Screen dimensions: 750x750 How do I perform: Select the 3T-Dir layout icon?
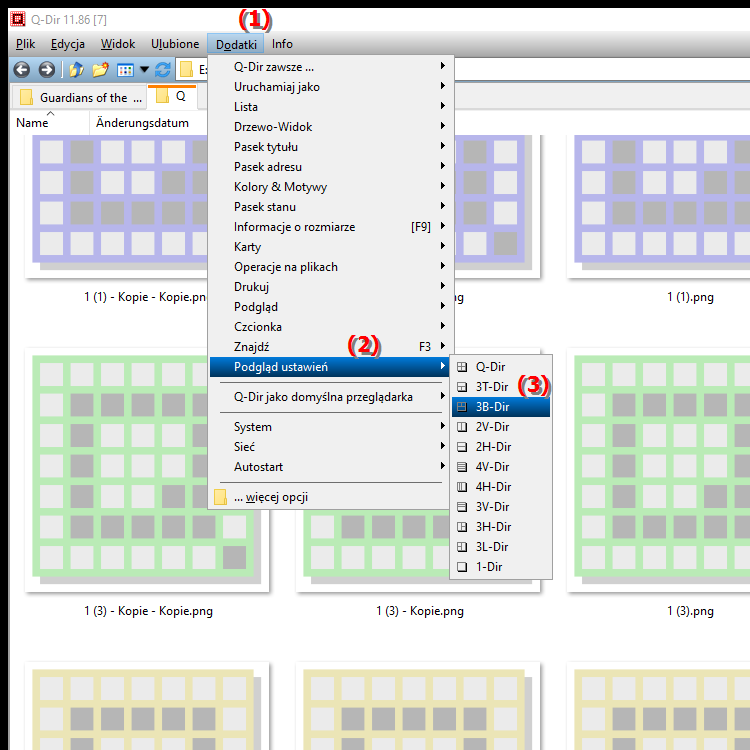(462, 387)
